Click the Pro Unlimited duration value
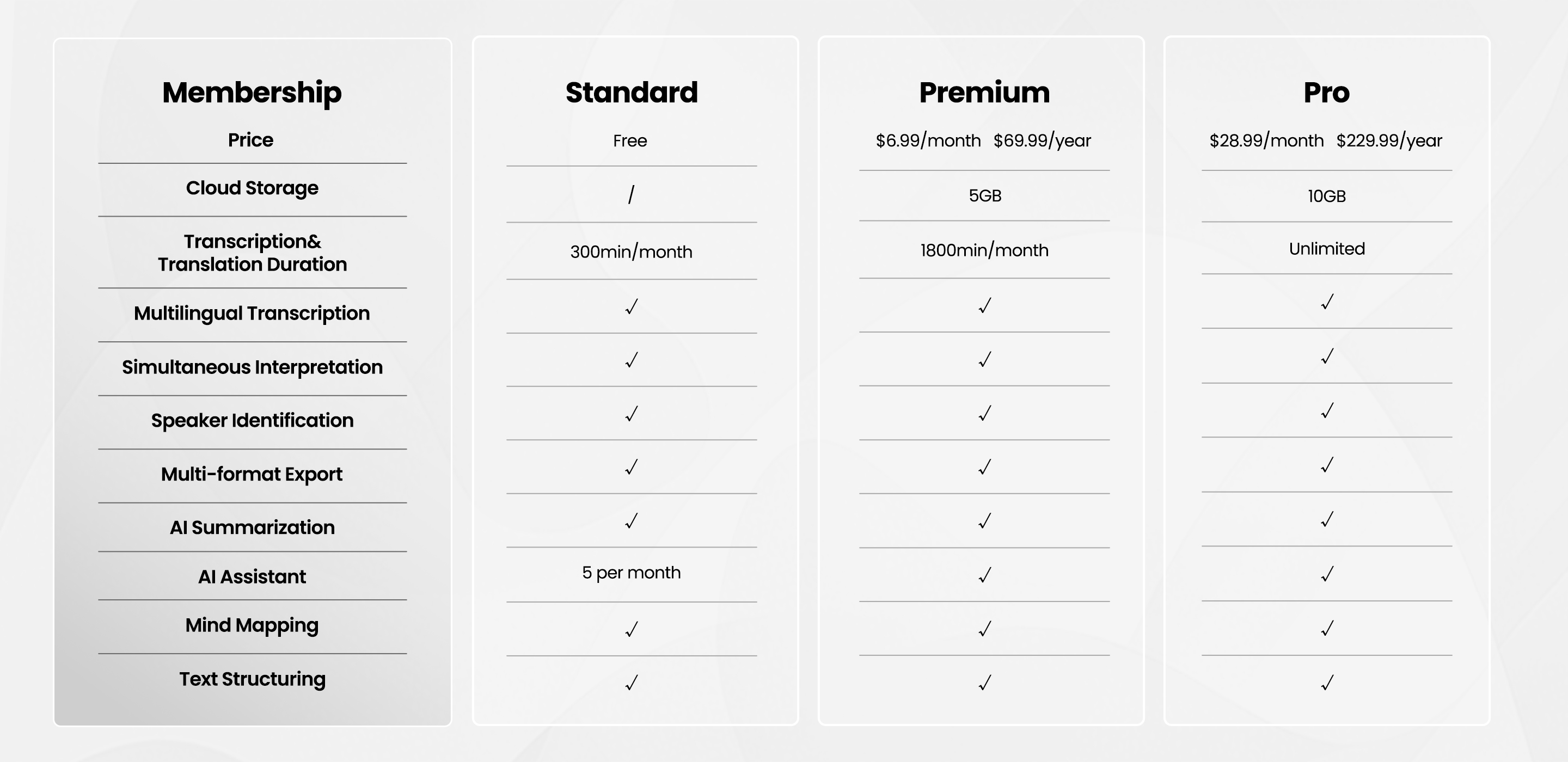Screen dimensions: 1568x762 point(1327,248)
